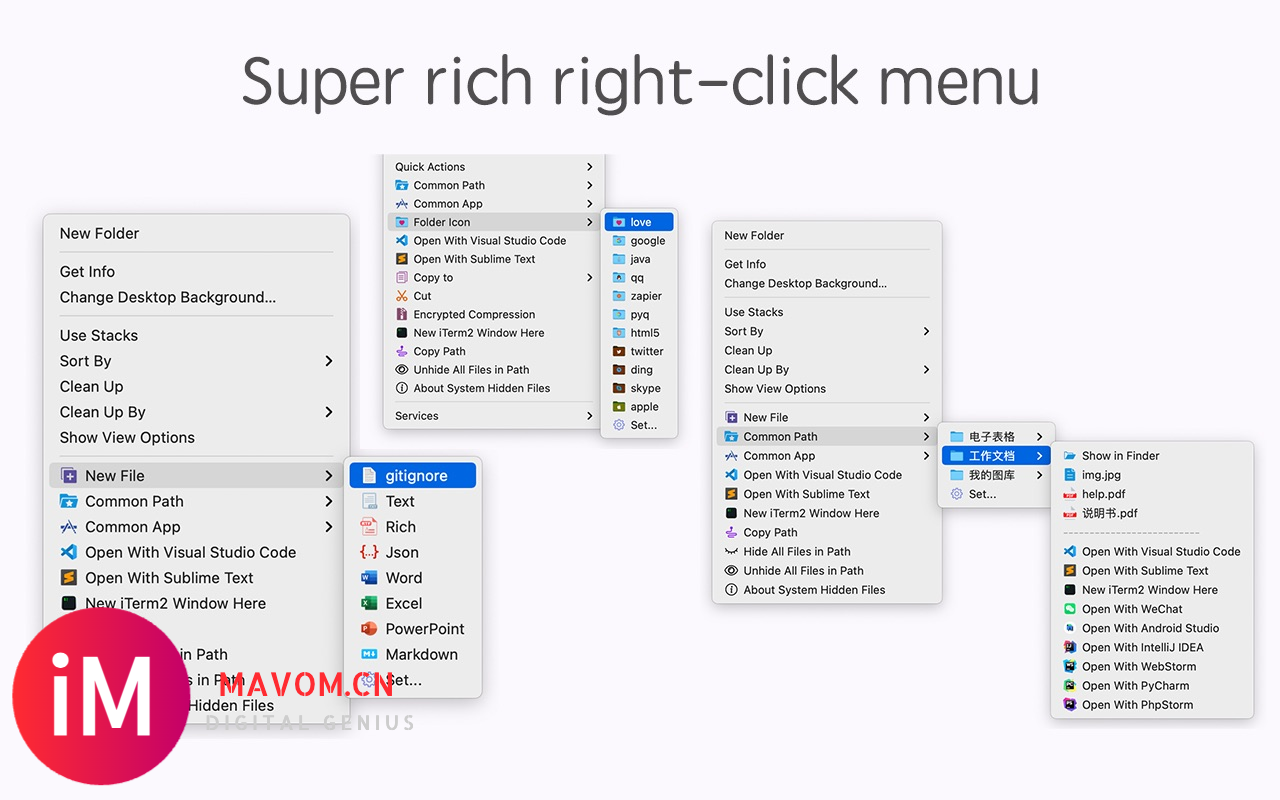Click the WebStorm app icon

[1070, 666]
